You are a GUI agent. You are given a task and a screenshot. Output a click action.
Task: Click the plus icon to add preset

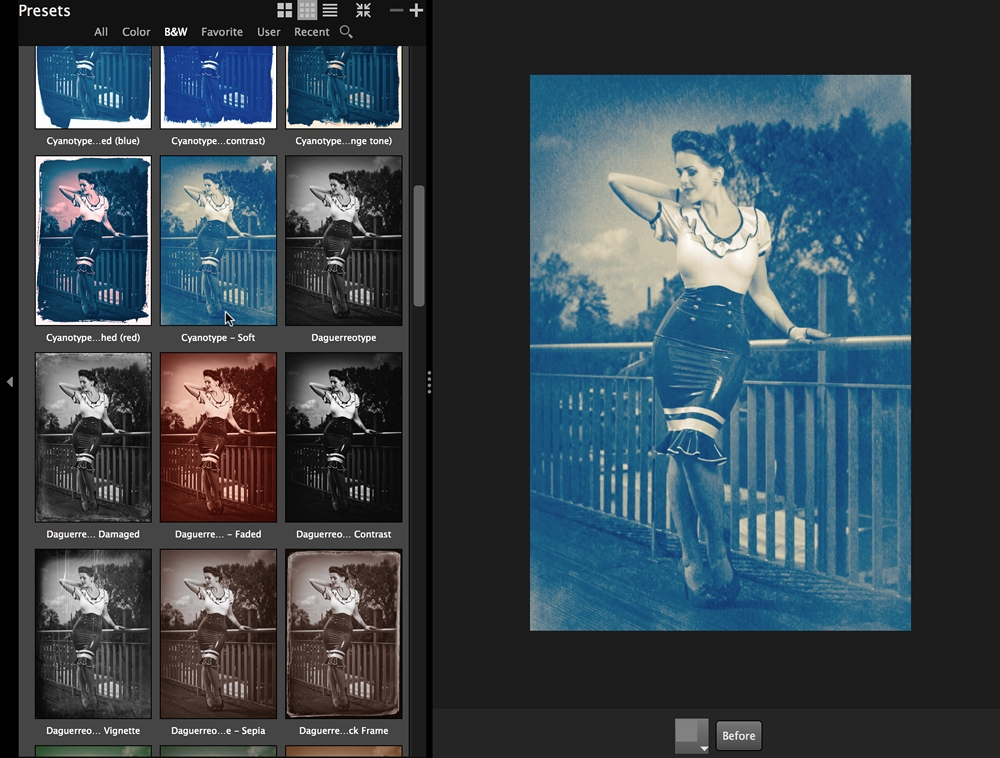(x=416, y=10)
